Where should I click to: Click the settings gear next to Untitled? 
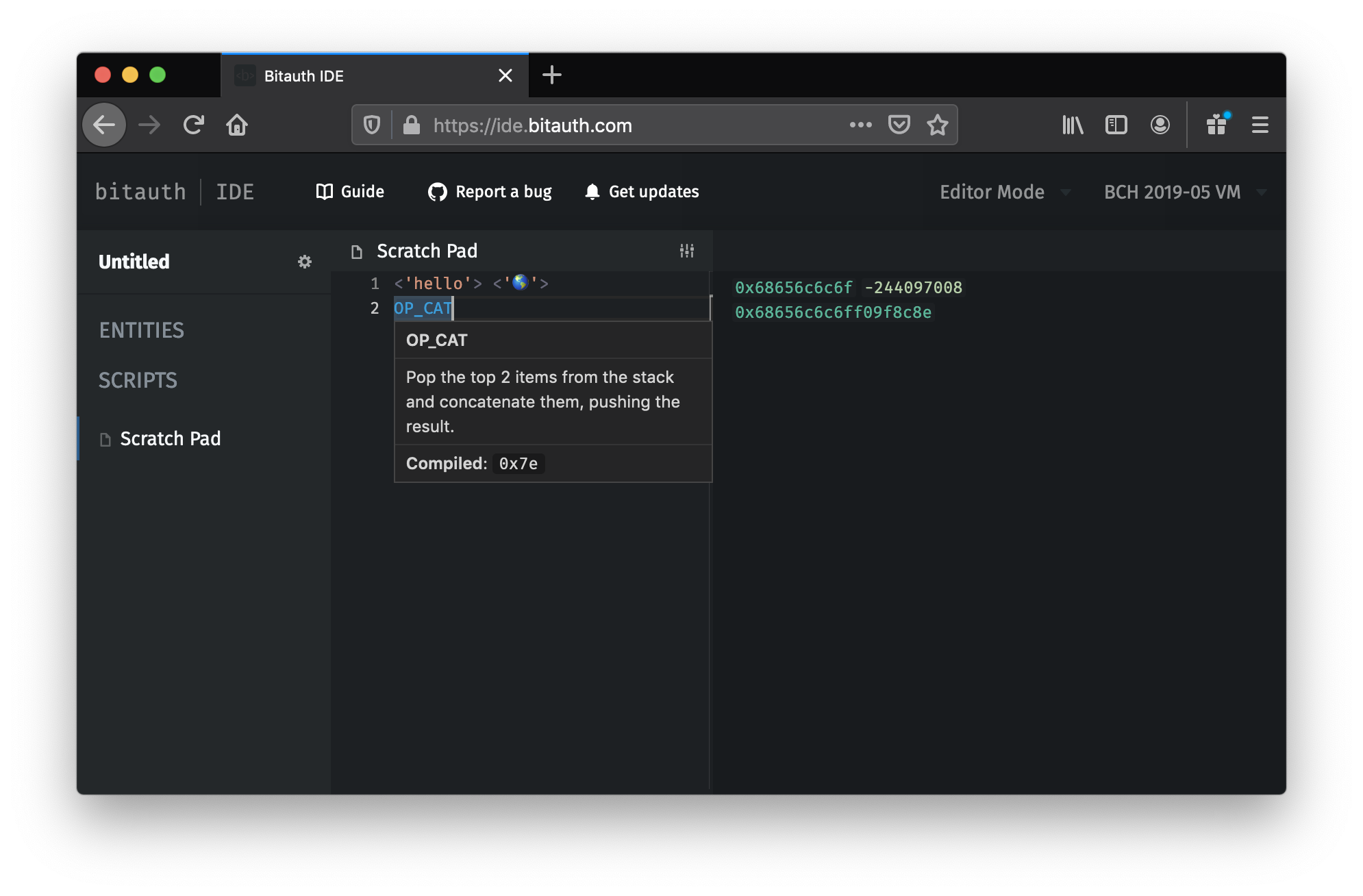tap(303, 262)
